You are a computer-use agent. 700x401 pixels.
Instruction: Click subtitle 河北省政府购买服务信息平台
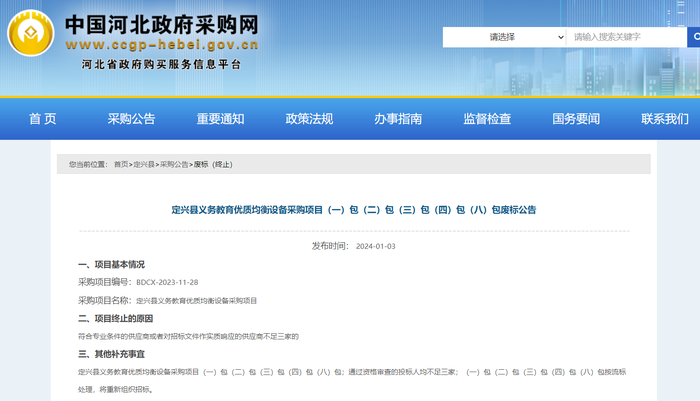pyautogui.click(x=161, y=65)
